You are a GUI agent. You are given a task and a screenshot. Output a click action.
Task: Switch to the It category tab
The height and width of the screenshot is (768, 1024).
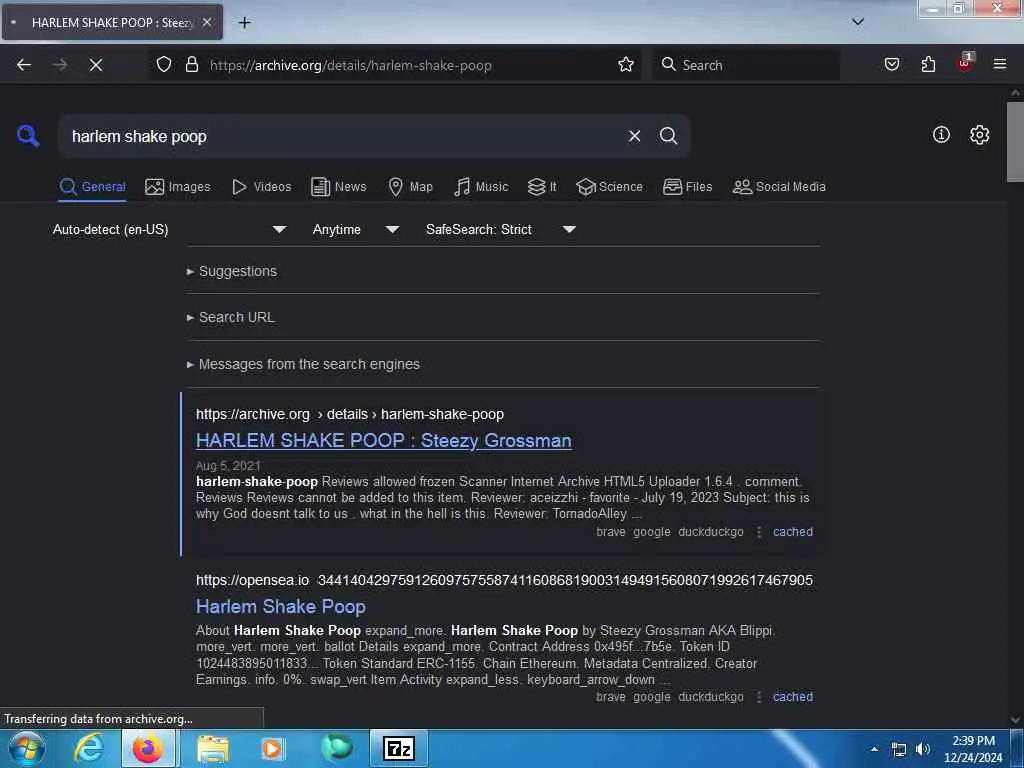(542, 187)
